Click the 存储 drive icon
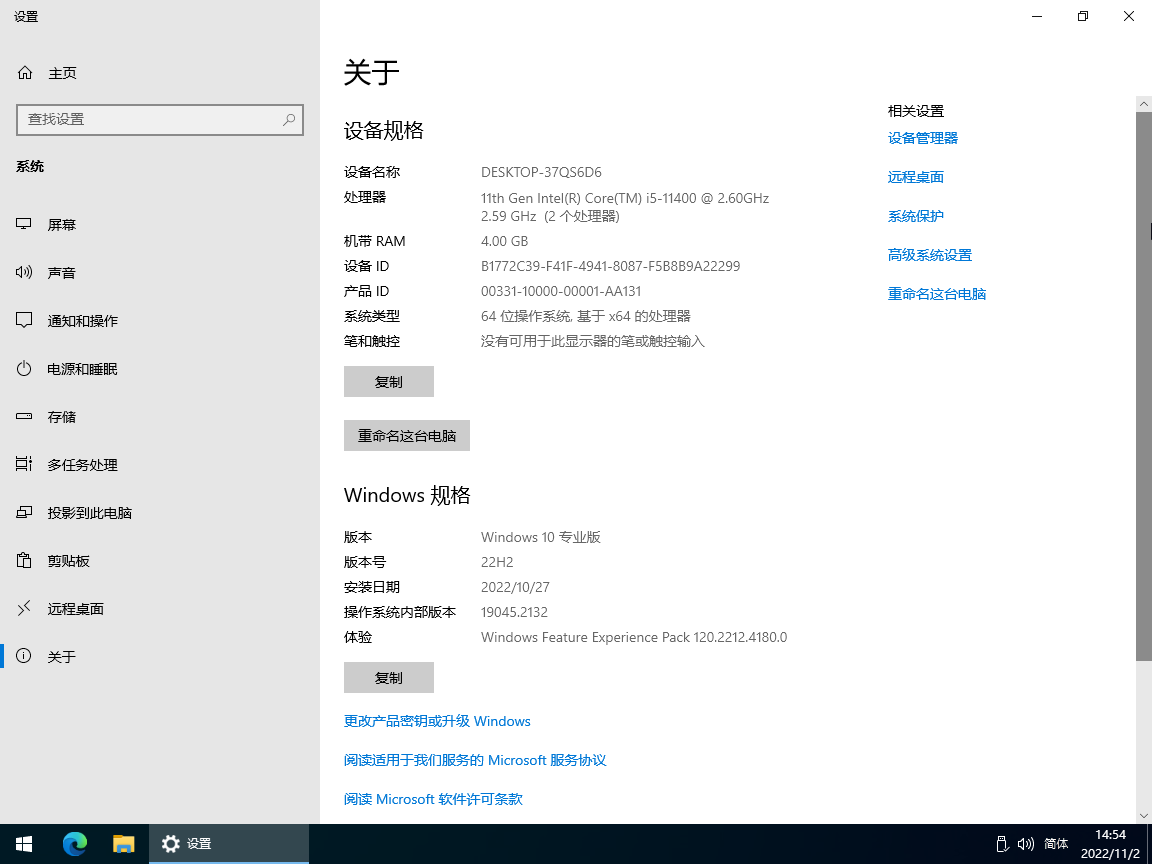 24,417
